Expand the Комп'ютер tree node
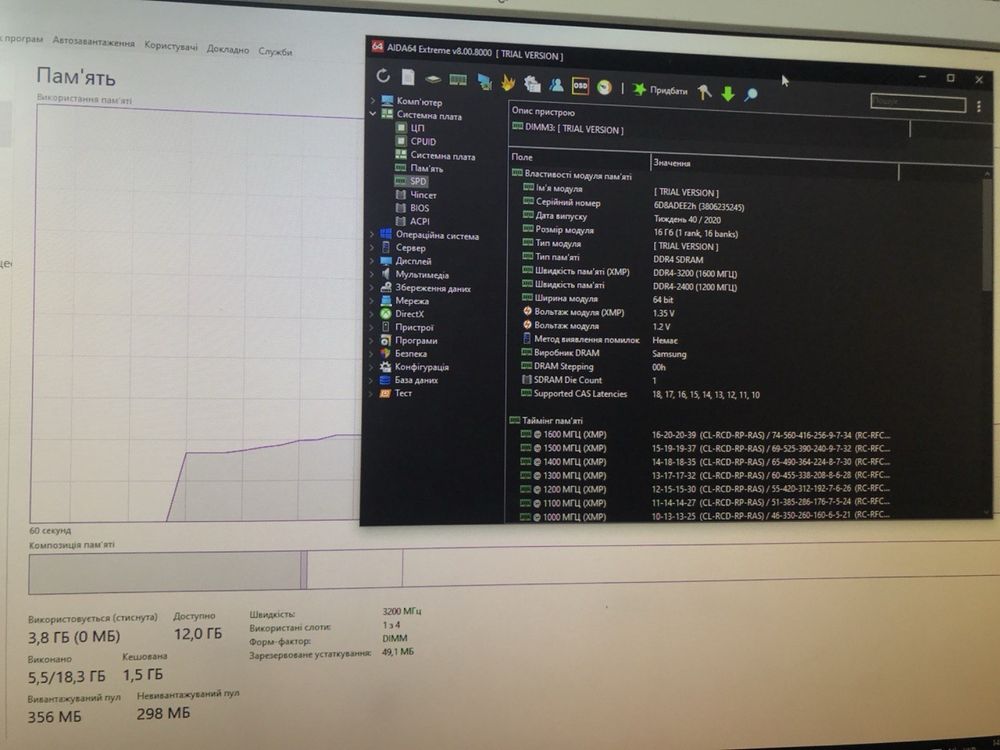 (373, 100)
